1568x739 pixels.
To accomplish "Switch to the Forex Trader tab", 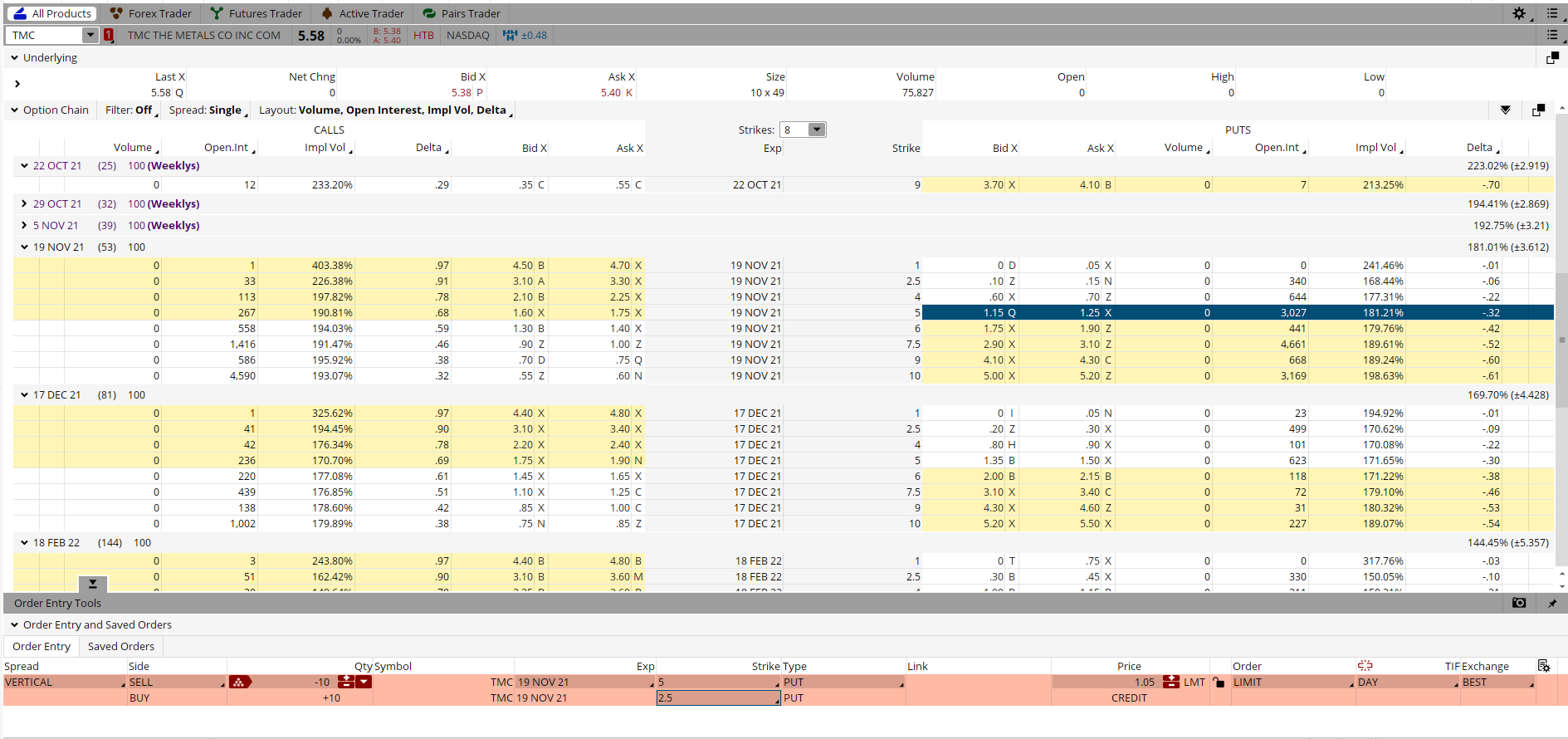I will click(150, 13).
